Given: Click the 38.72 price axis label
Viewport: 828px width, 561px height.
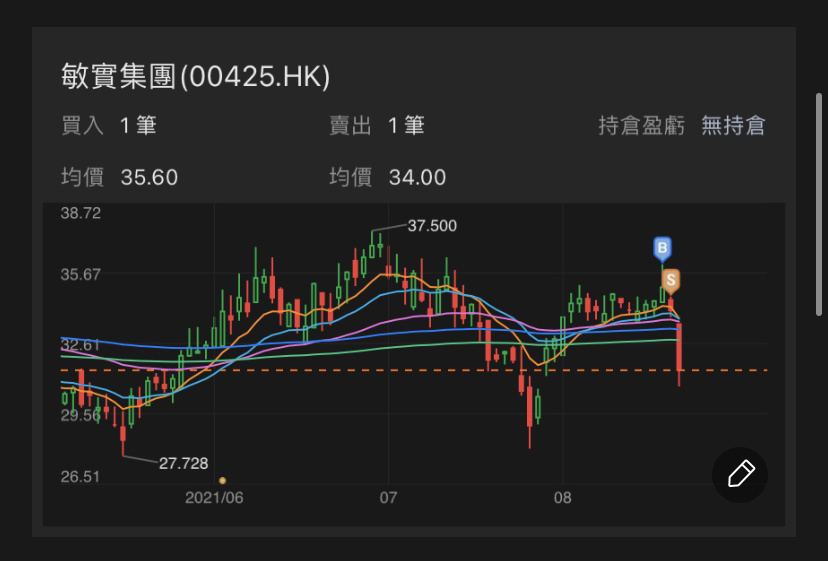Looking at the screenshot, I should tap(80, 213).
